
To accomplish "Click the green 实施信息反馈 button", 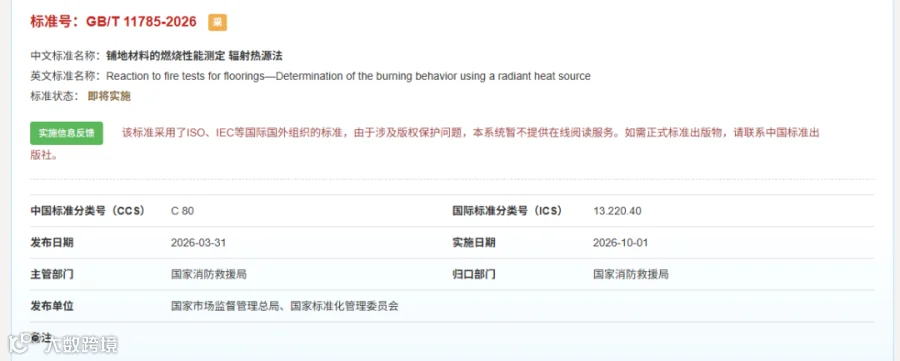I will (67, 133).
